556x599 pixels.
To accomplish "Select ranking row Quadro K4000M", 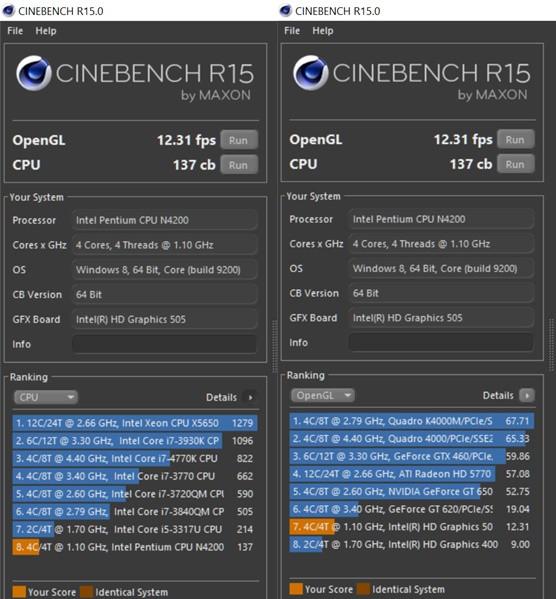I will coord(412,421).
